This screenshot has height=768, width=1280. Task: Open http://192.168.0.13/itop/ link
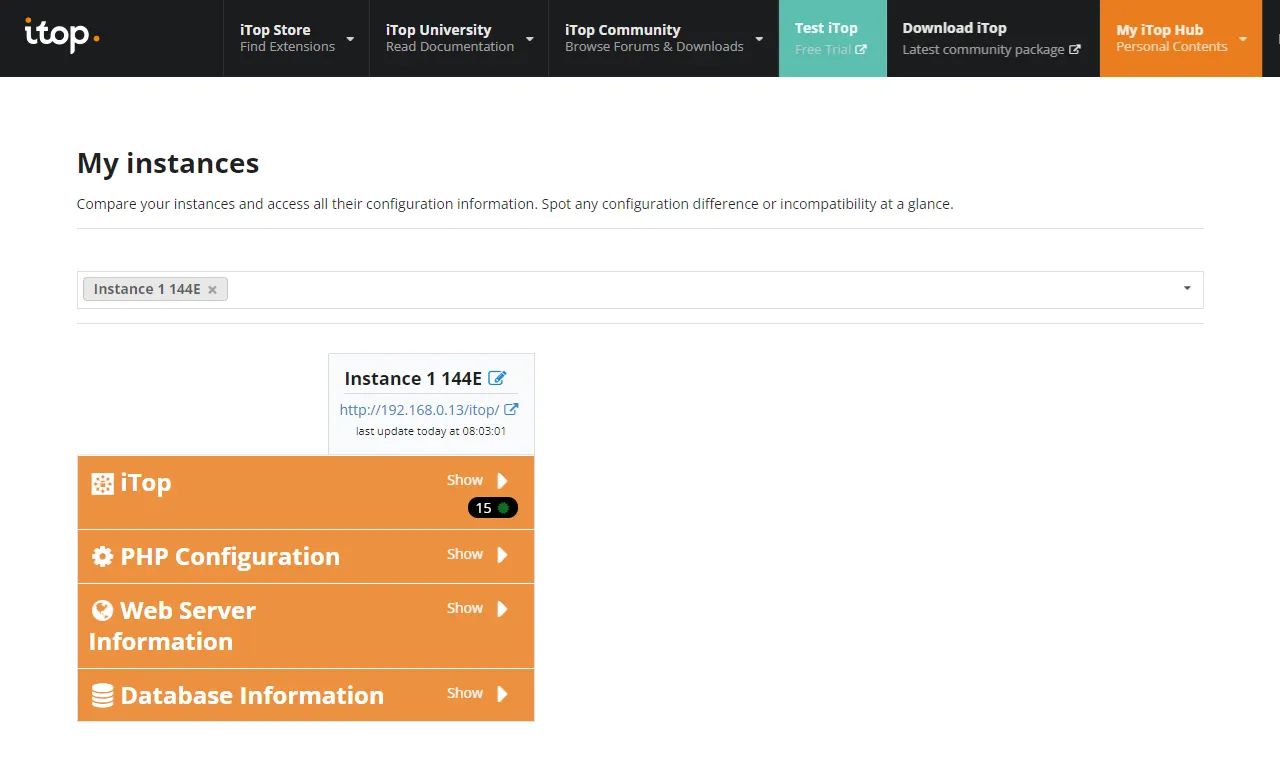(419, 409)
